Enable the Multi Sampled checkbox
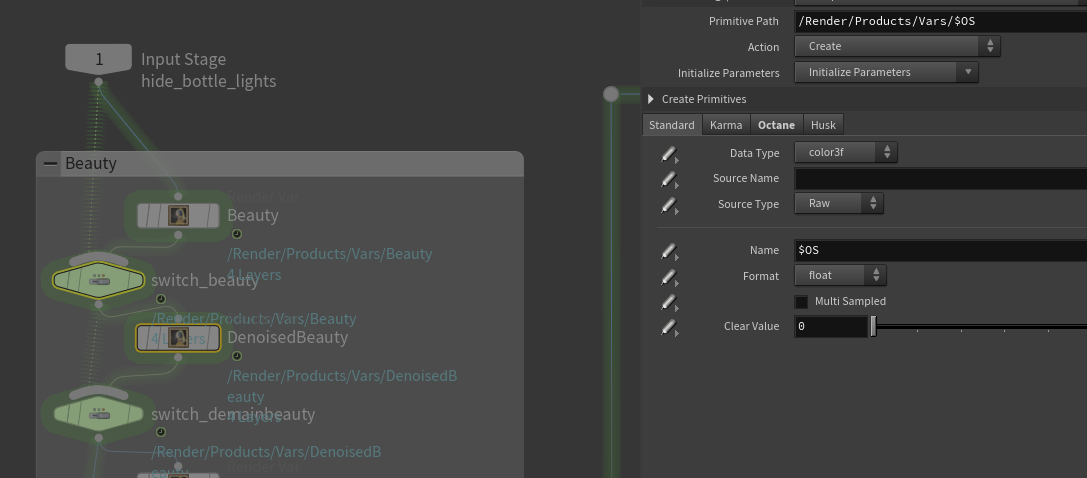The width and height of the screenshot is (1087, 478). pyautogui.click(x=802, y=302)
